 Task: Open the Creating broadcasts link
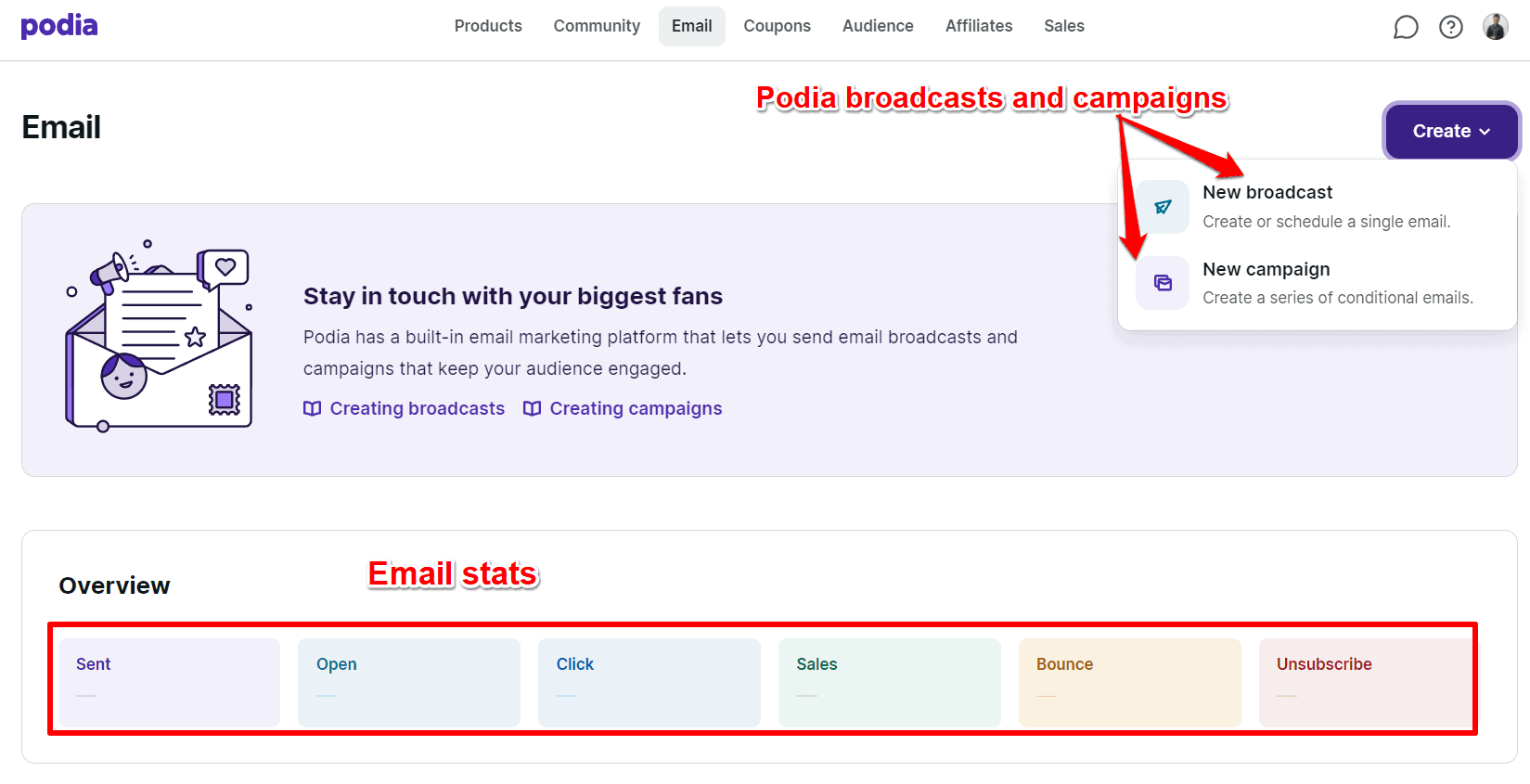(x=417, y=408)
